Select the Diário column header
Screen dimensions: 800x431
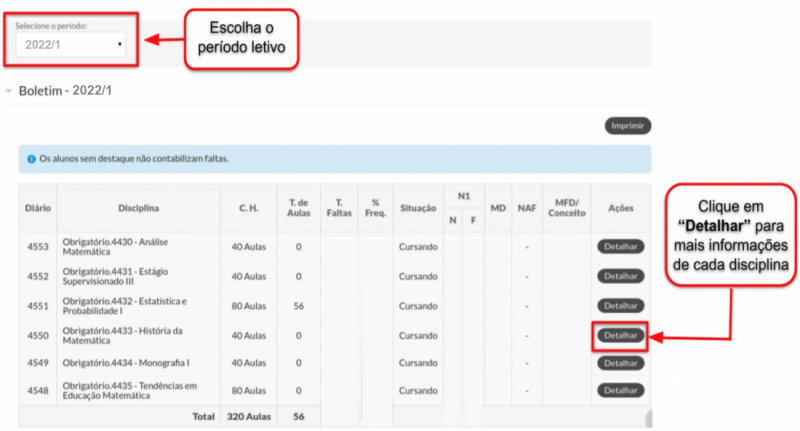pos(38,208)
